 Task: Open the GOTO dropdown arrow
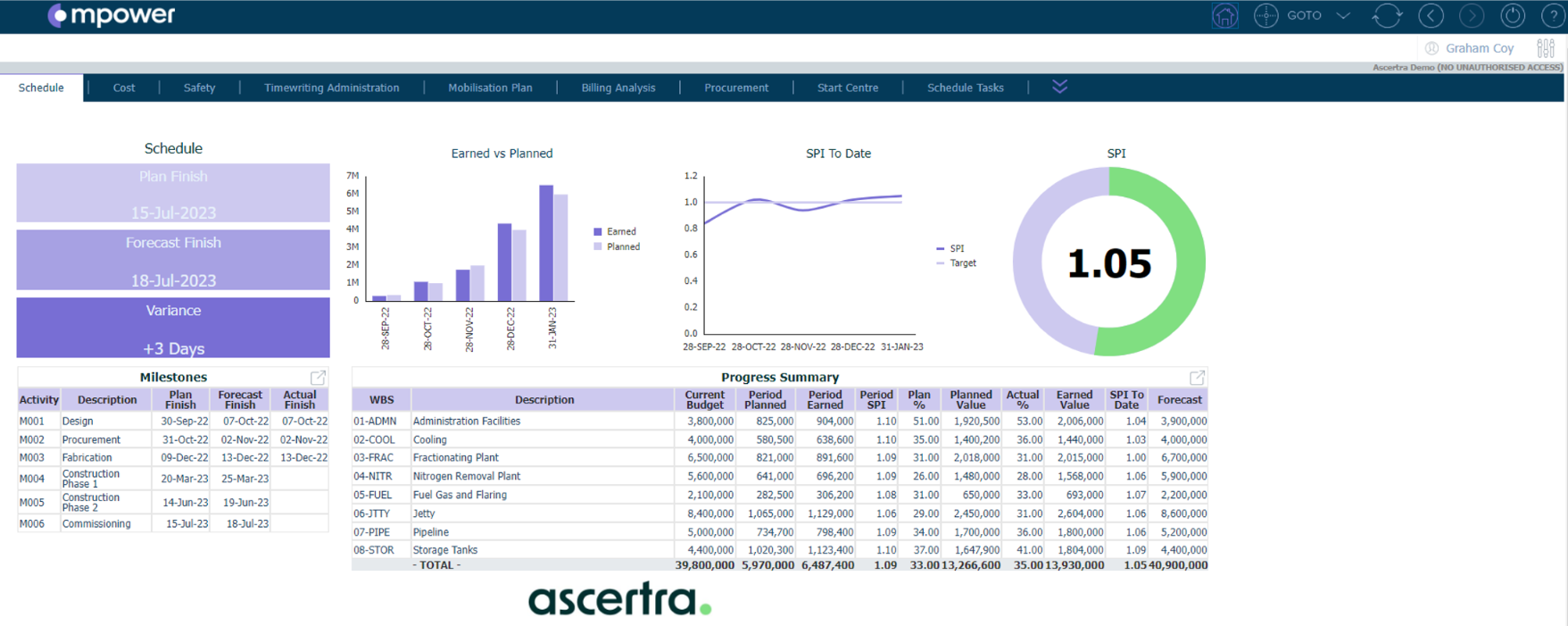1343,16
